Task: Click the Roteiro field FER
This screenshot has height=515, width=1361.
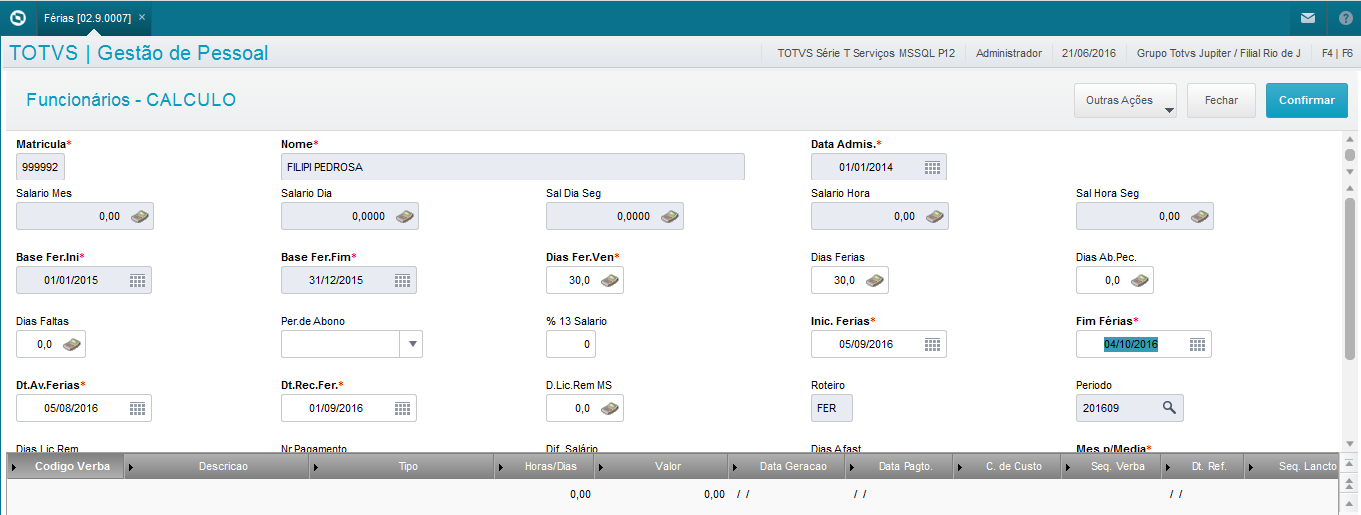Action: tap(832, 408)
